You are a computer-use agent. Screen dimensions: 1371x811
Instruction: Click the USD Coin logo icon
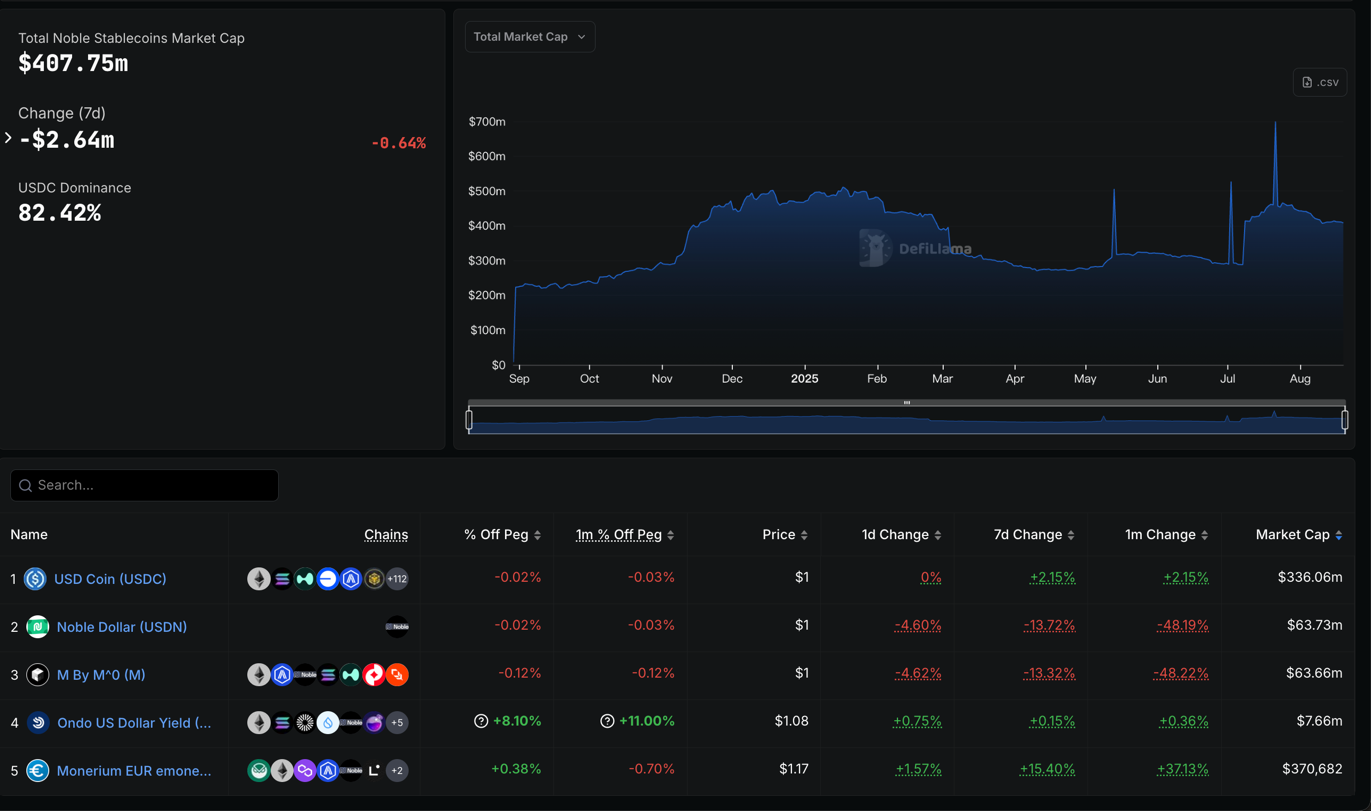tap(35, 579)
